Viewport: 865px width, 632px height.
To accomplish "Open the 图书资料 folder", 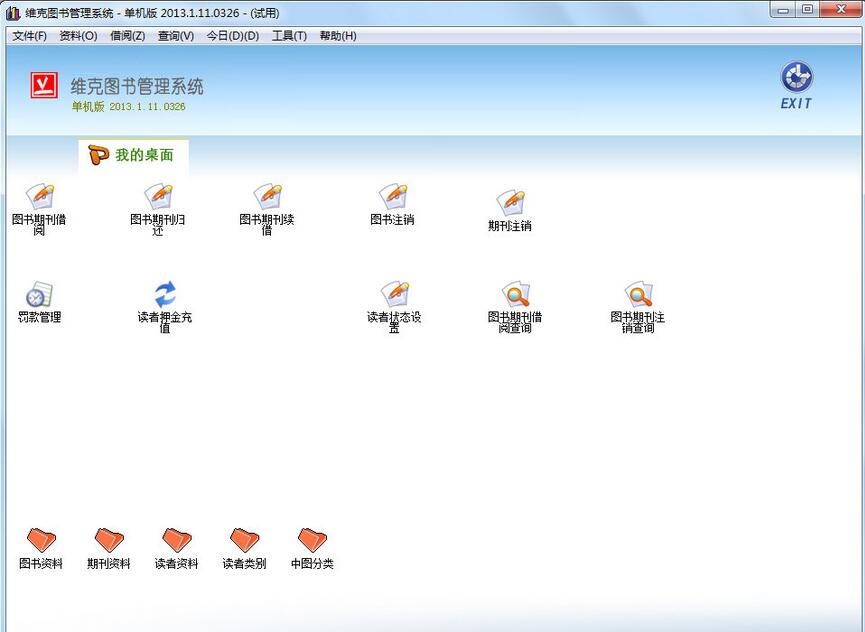I will click(40, 542).
